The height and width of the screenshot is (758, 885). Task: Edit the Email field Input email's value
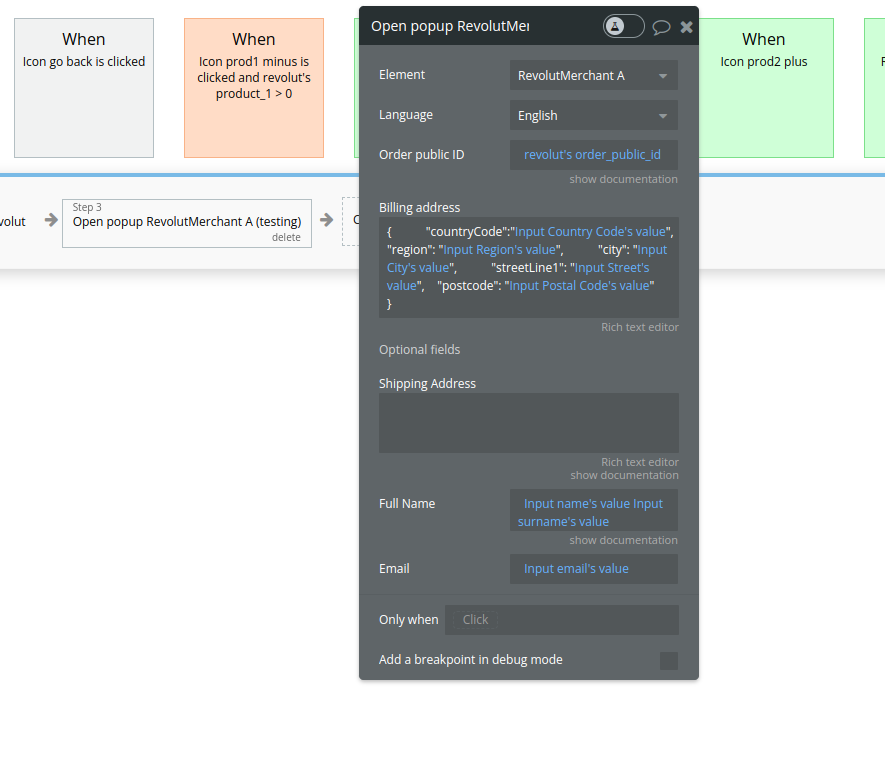(x=594, y=569)
